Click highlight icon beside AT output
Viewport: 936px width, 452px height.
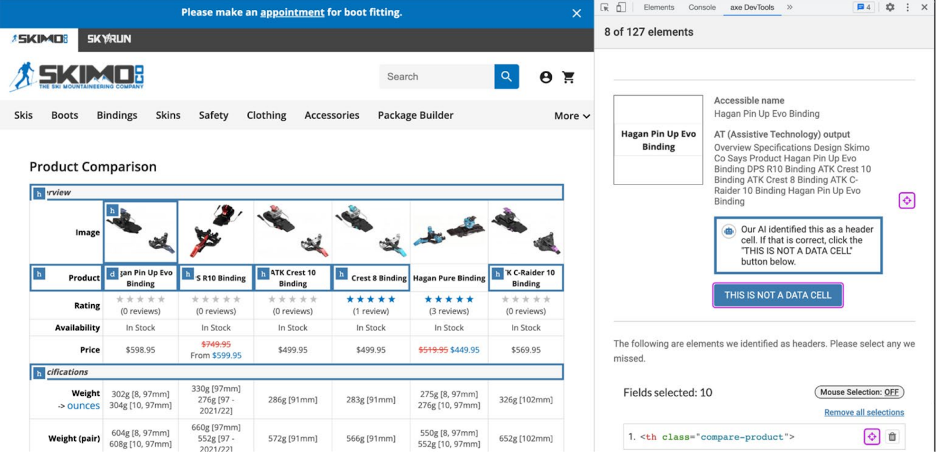tap(906, 201)
